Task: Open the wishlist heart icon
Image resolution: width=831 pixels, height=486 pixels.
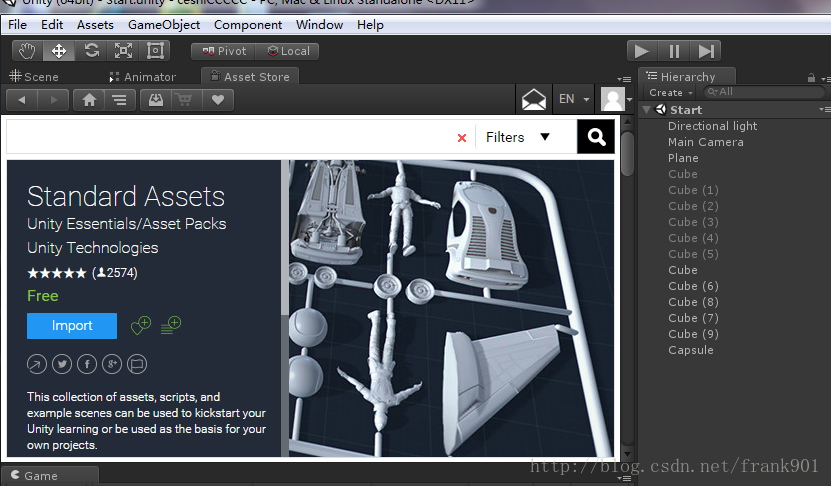Action: click(x=217, y=100)
